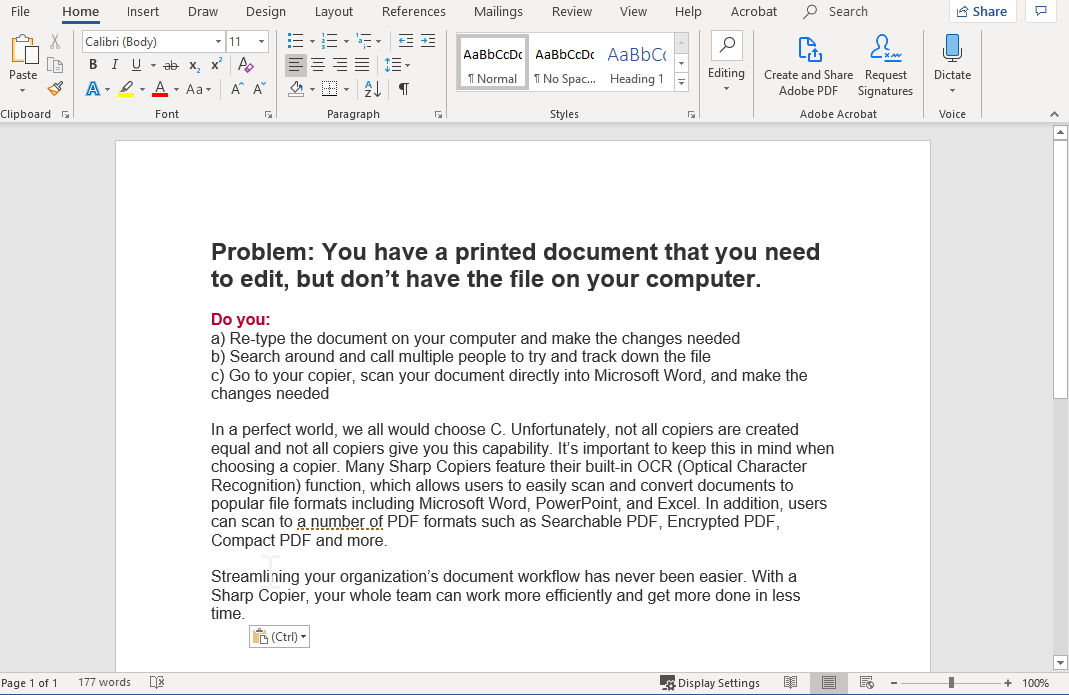This screenshot has height=695, width=1069.
Task: Switch to the Insert tab
Action: pyautogui.click(x=142, y=12)
